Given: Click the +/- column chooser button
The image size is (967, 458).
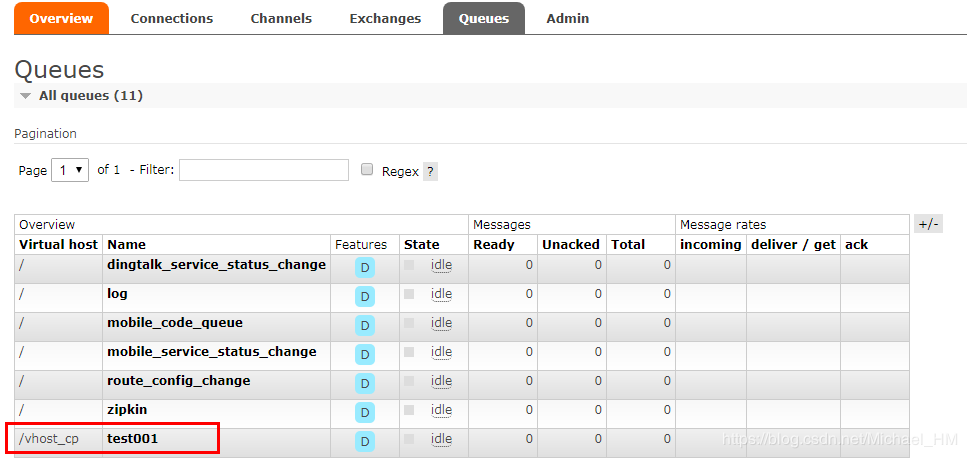Looking at the screenshot, I should 928,224.
